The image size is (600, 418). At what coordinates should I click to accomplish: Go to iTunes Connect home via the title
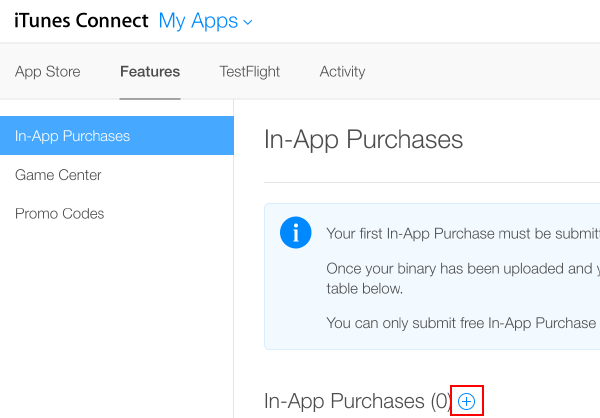[x=81, y=20]
